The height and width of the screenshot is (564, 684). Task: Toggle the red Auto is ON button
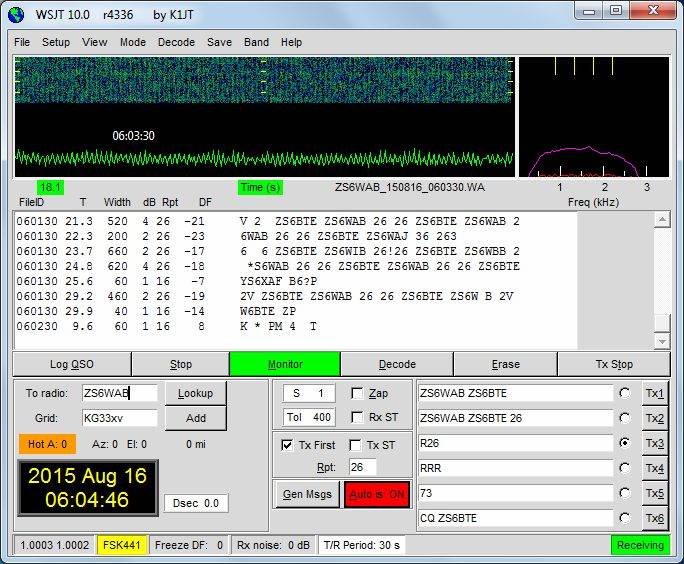click(377, 494)
